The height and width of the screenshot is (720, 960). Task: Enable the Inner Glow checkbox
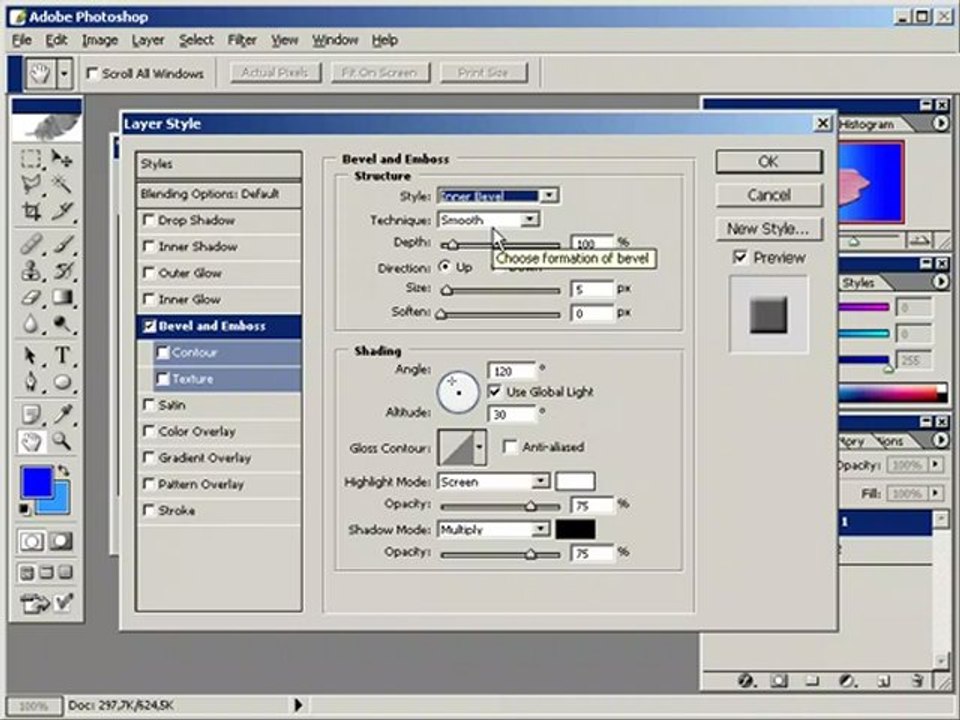coord(148,298)
